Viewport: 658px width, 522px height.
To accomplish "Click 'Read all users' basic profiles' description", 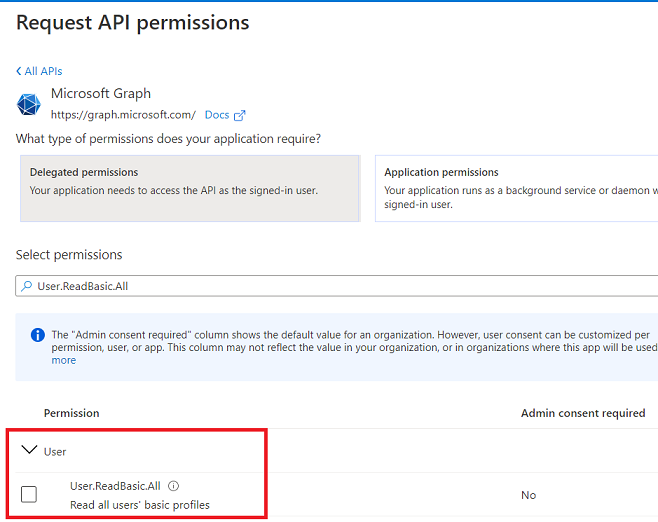I will 140,505.
